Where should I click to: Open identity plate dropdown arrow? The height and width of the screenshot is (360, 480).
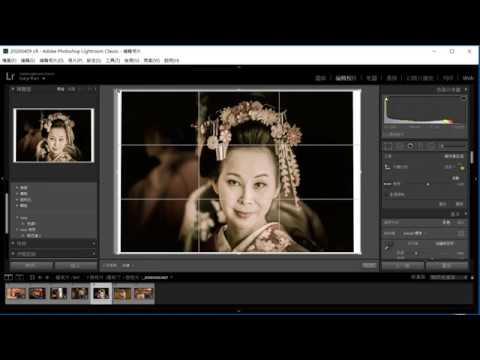coord(44,79)
